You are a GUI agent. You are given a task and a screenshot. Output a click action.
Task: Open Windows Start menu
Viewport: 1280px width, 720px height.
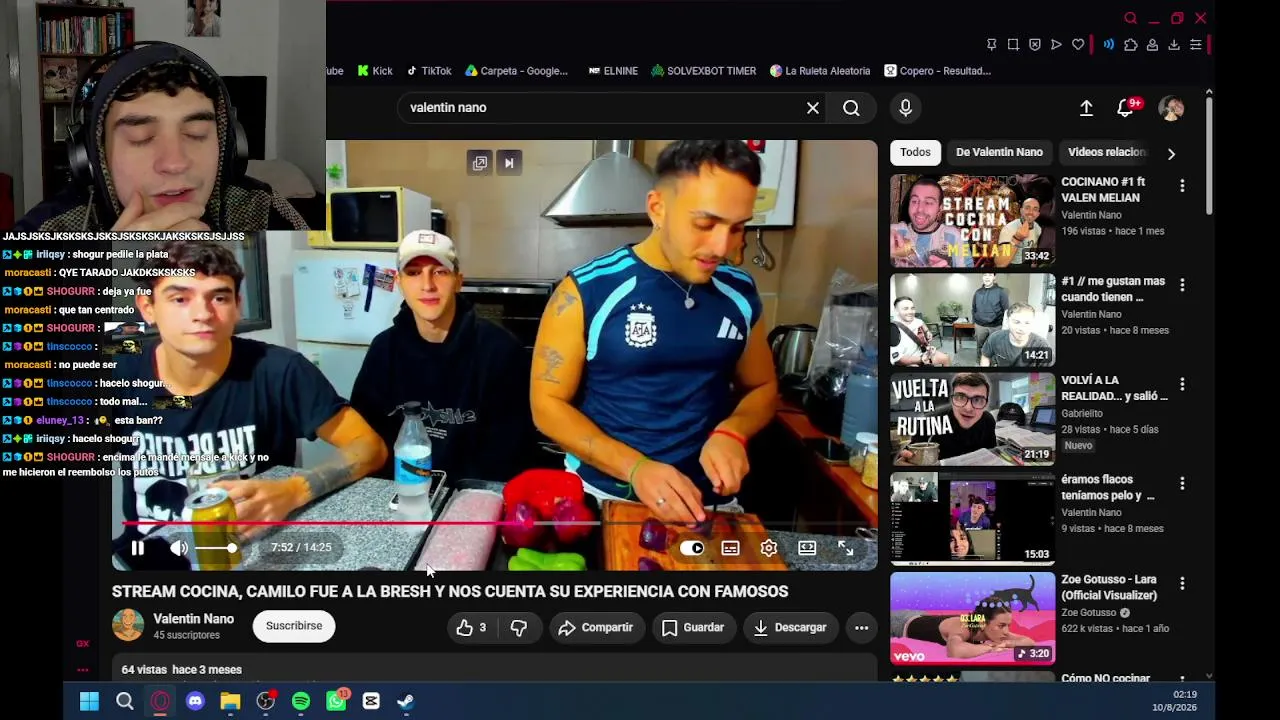pyautogui.click(x=89, y=701)
